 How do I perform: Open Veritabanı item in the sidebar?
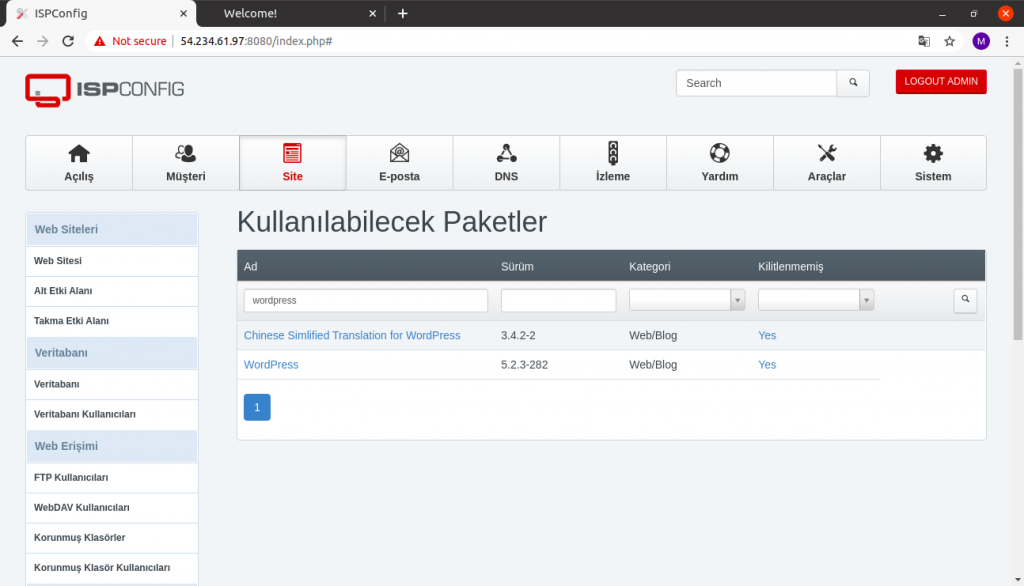pos(112,384)
